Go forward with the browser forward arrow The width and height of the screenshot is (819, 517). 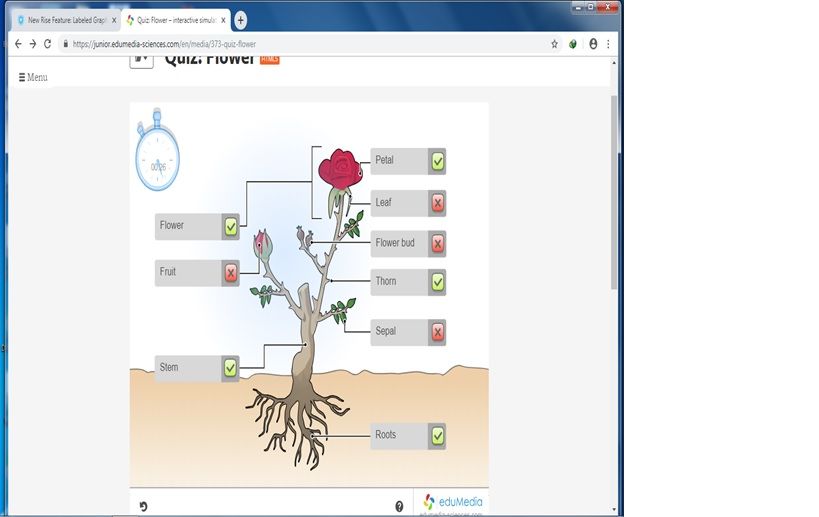coord(33,44)
